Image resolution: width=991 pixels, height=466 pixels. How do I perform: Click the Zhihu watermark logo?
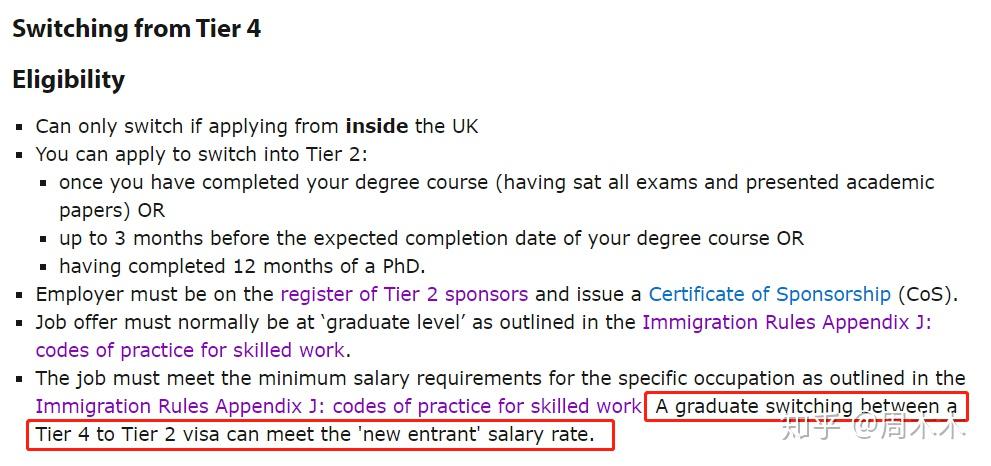pos(816,428)
